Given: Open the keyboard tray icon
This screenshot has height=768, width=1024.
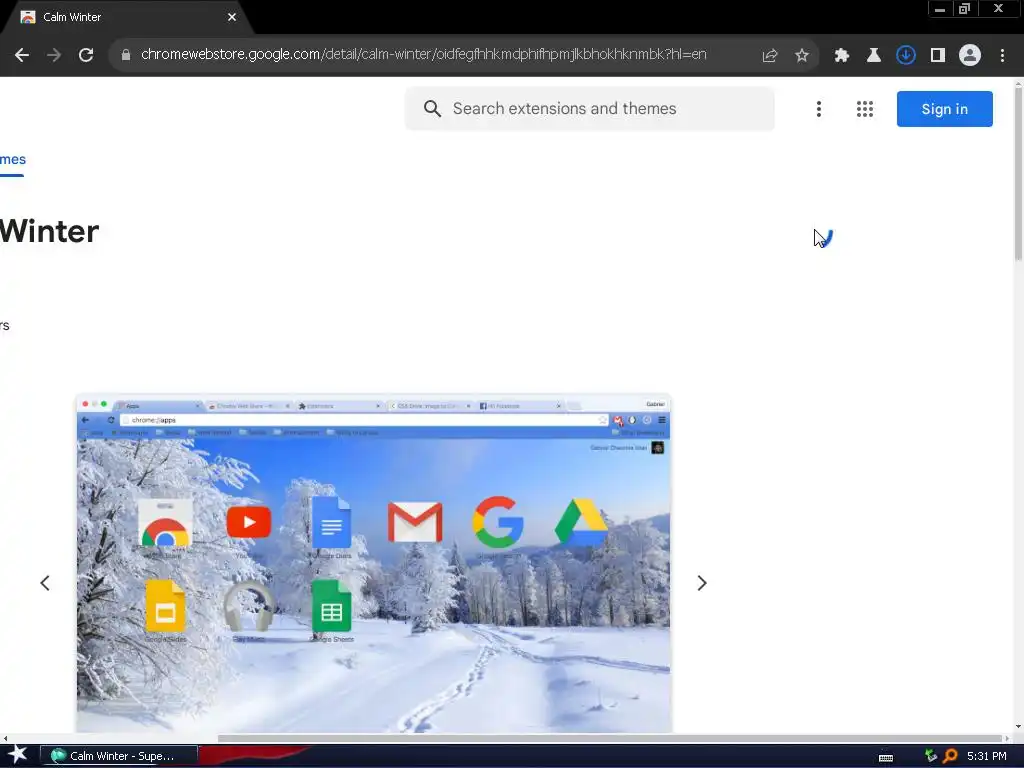Looking at the screenshot, I should click(886, 757).
